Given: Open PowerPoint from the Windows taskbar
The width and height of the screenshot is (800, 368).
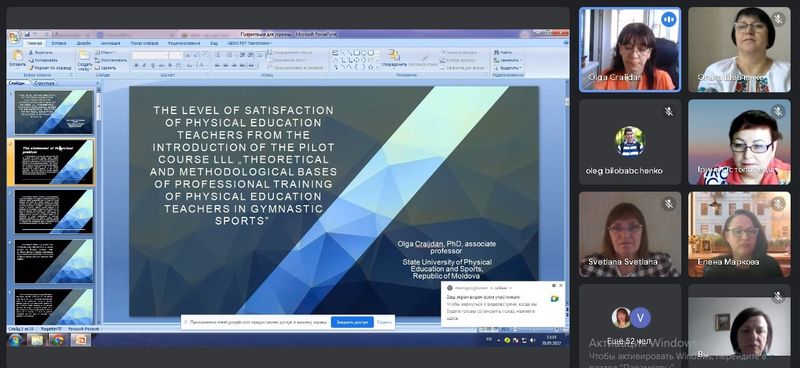Looking at the screenshot, I should click(x=81, y=340).
